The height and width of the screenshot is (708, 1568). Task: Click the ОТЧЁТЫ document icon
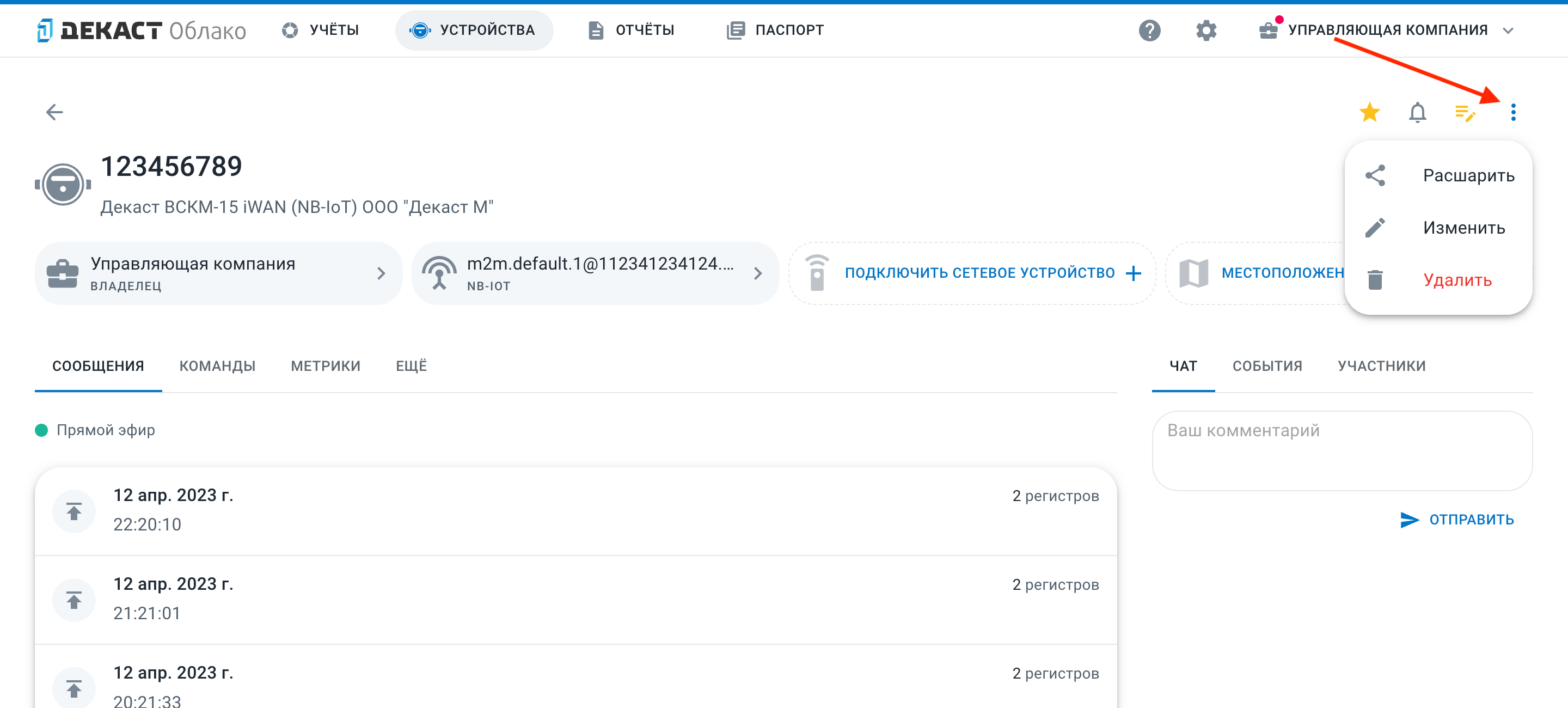(596, 30)
